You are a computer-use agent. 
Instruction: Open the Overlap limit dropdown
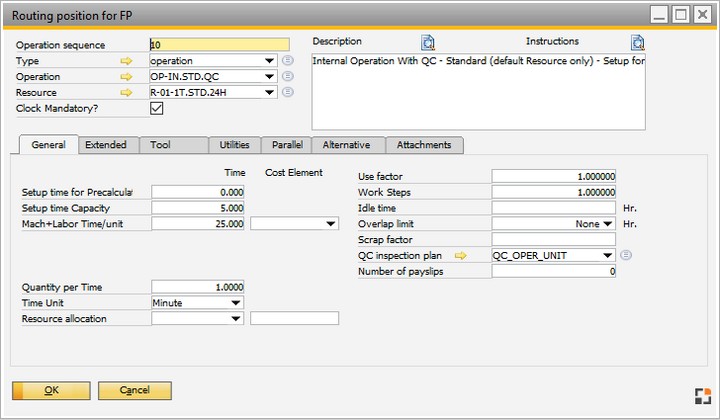point(607,224)
